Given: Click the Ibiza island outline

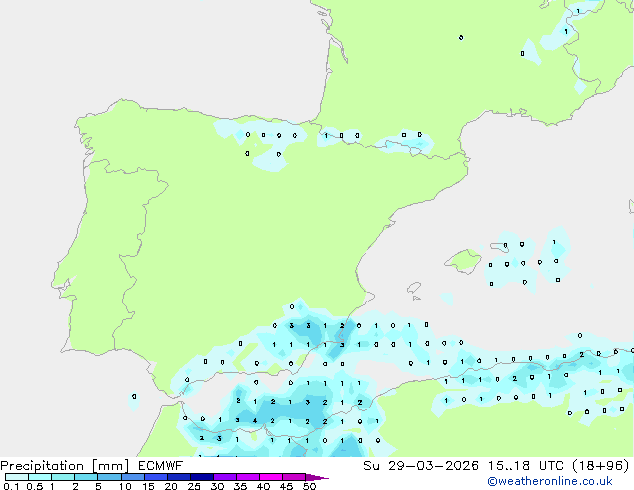Looking at the screenshot, I should 414,288.
